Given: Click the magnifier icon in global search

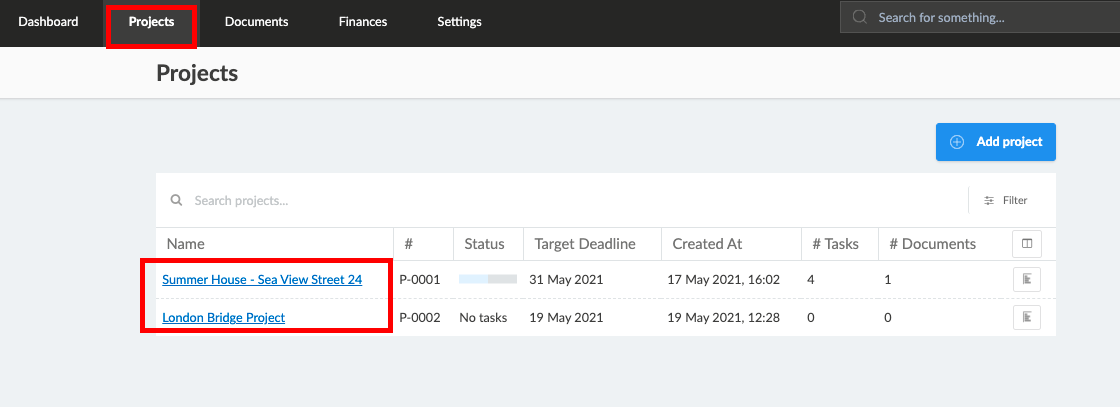Looking at the screenshot, I should pyautogui.click(x=860, y=17).
